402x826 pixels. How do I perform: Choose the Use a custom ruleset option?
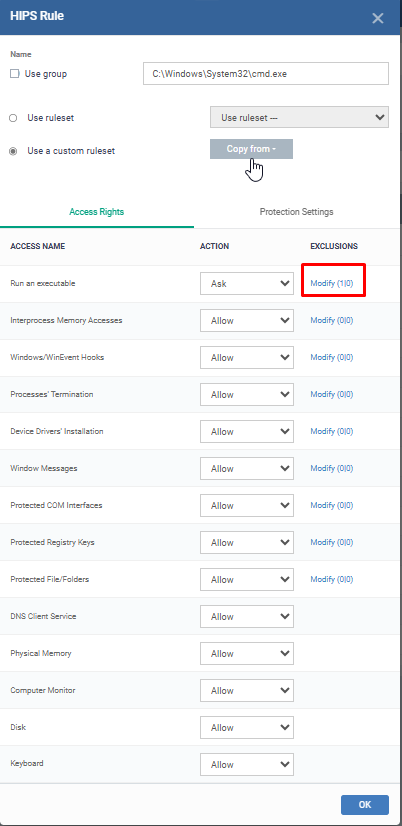coord(13,151)
